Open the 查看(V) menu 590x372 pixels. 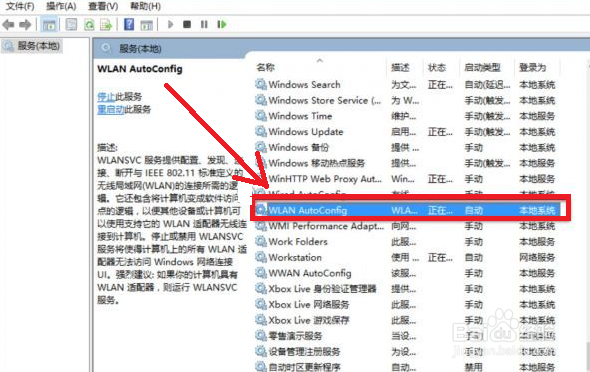click(103, 6)
